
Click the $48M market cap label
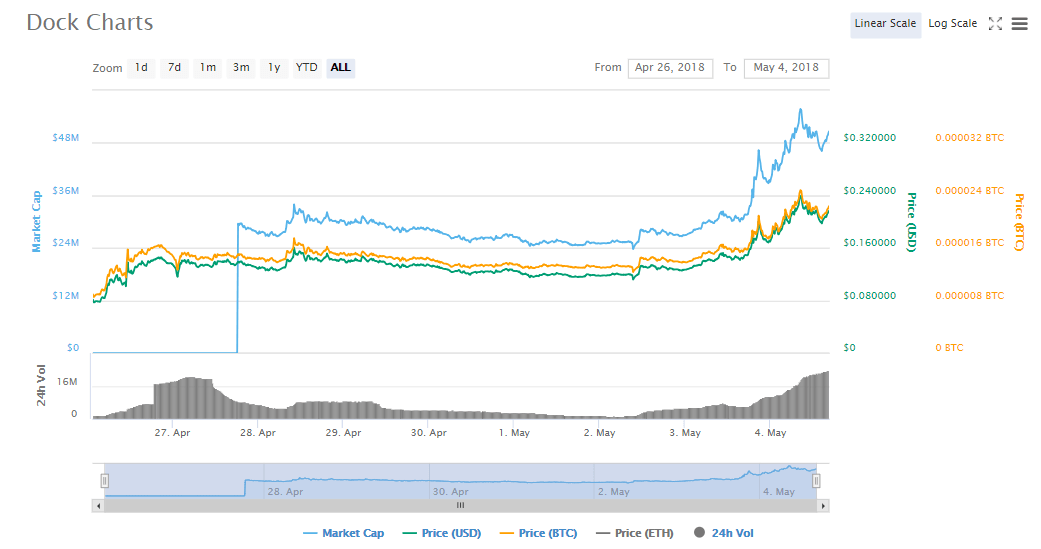coord(66,138)
